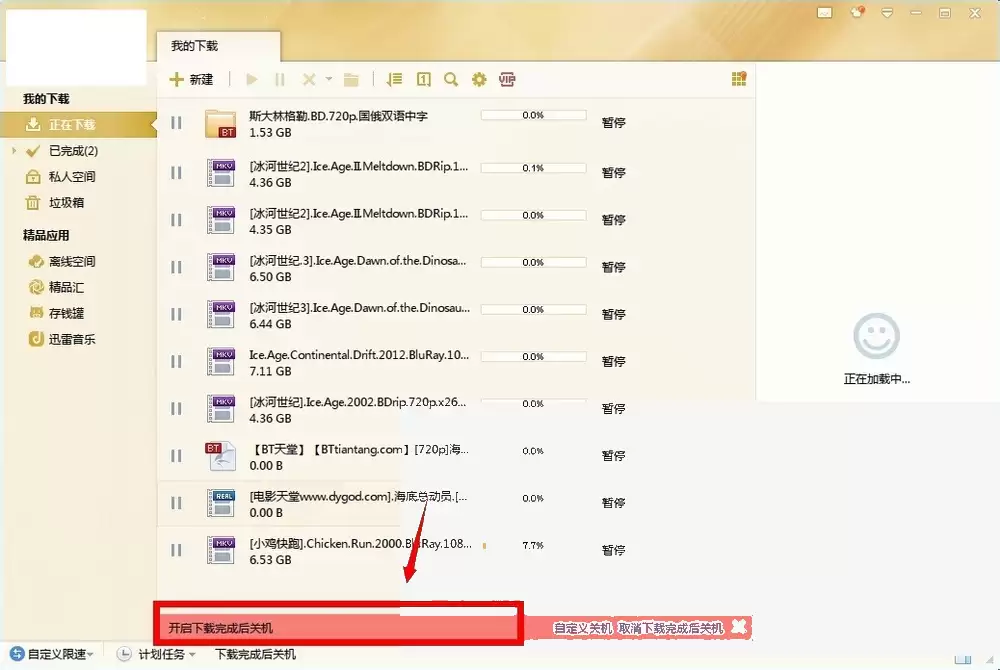This screenshot has height=670, width=1000.
Task: Click 自定义关机 link
Action: (x=583, y=629)
